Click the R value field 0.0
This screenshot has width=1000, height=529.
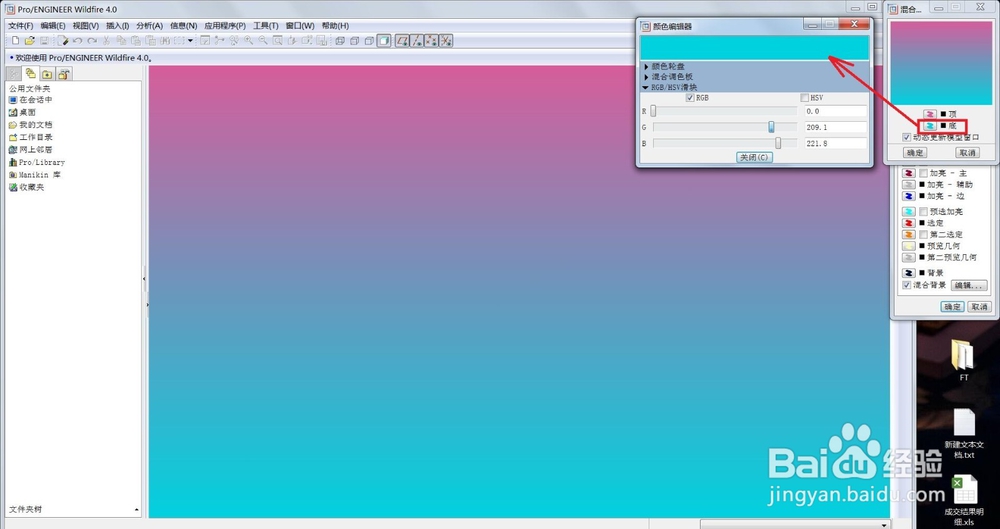(835, 111)
